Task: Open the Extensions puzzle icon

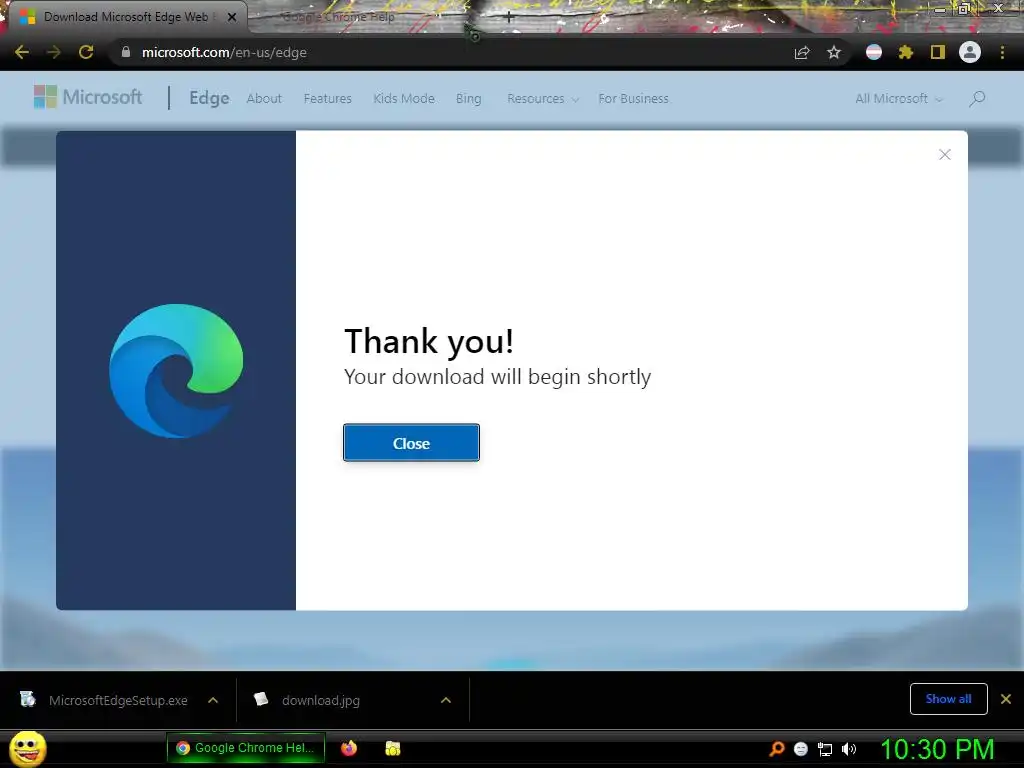Action: [x=906, y=52]
